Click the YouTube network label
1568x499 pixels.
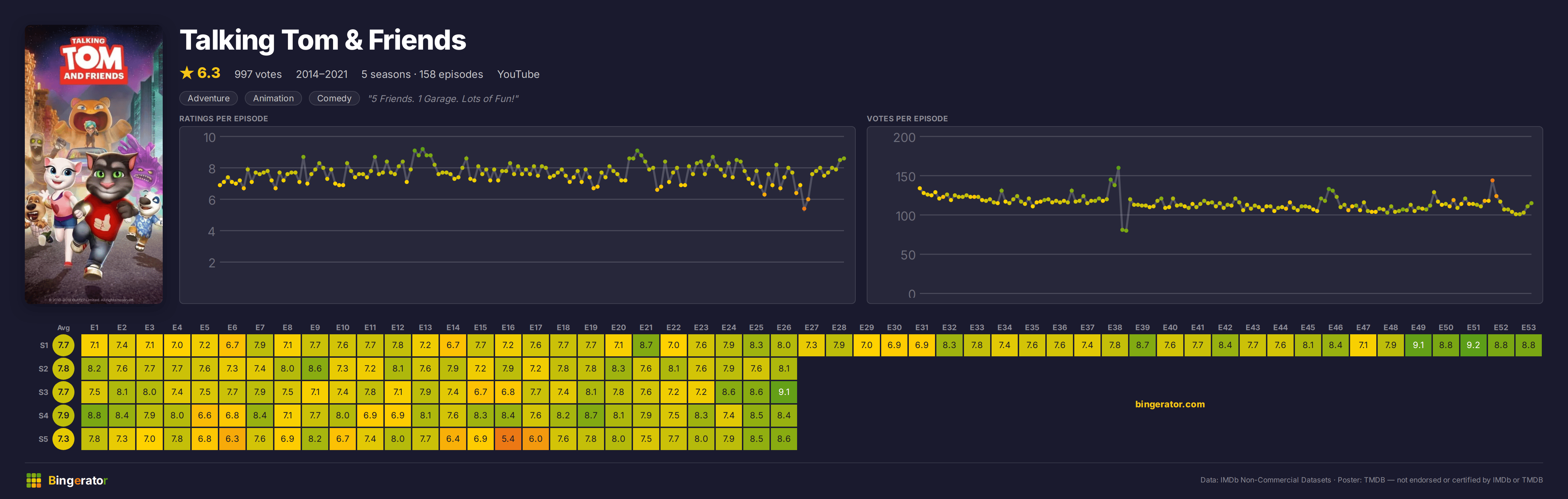(x=518, y=74)
